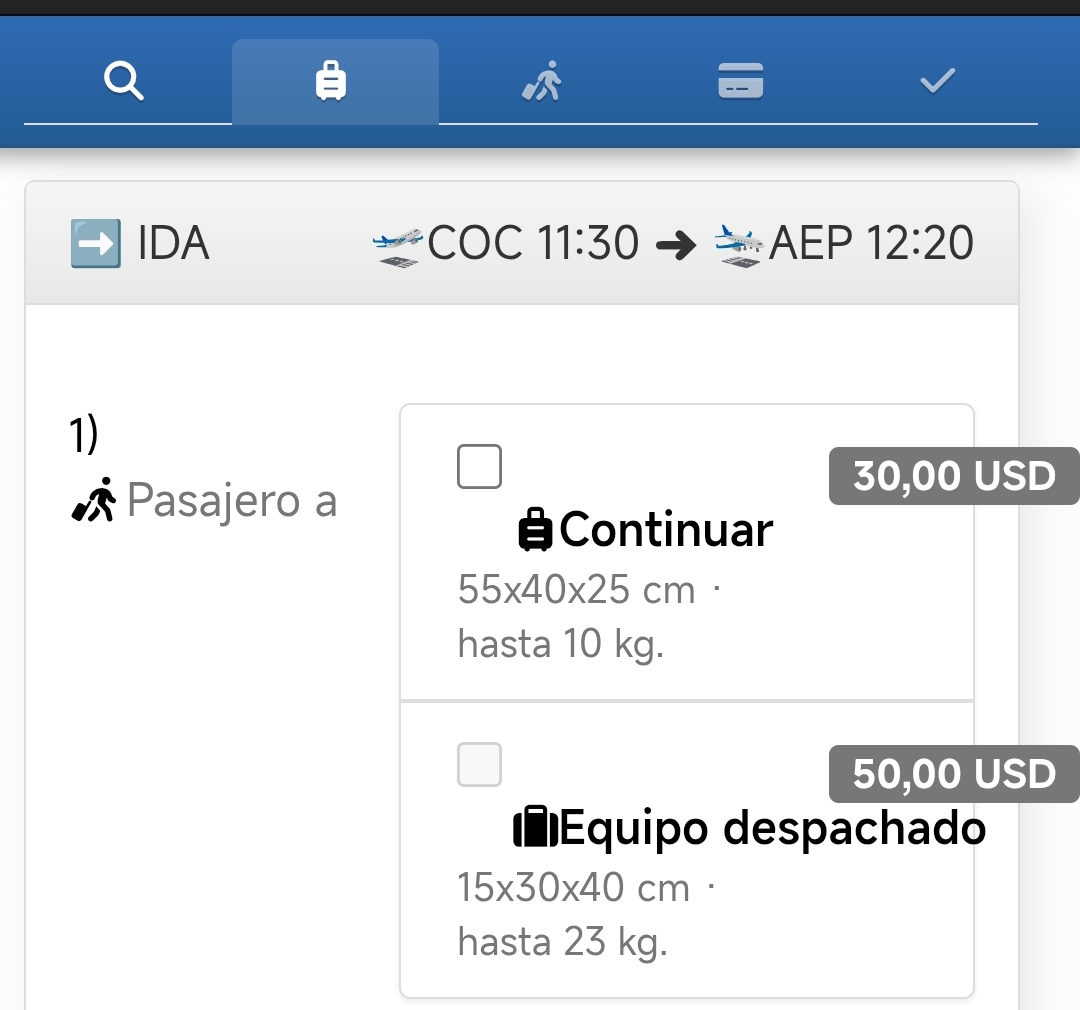Click the checked luggage icon by Equipo despachado
Image resolution: width=1080 pixels, height=1010 pixels.
coord(535,828)
